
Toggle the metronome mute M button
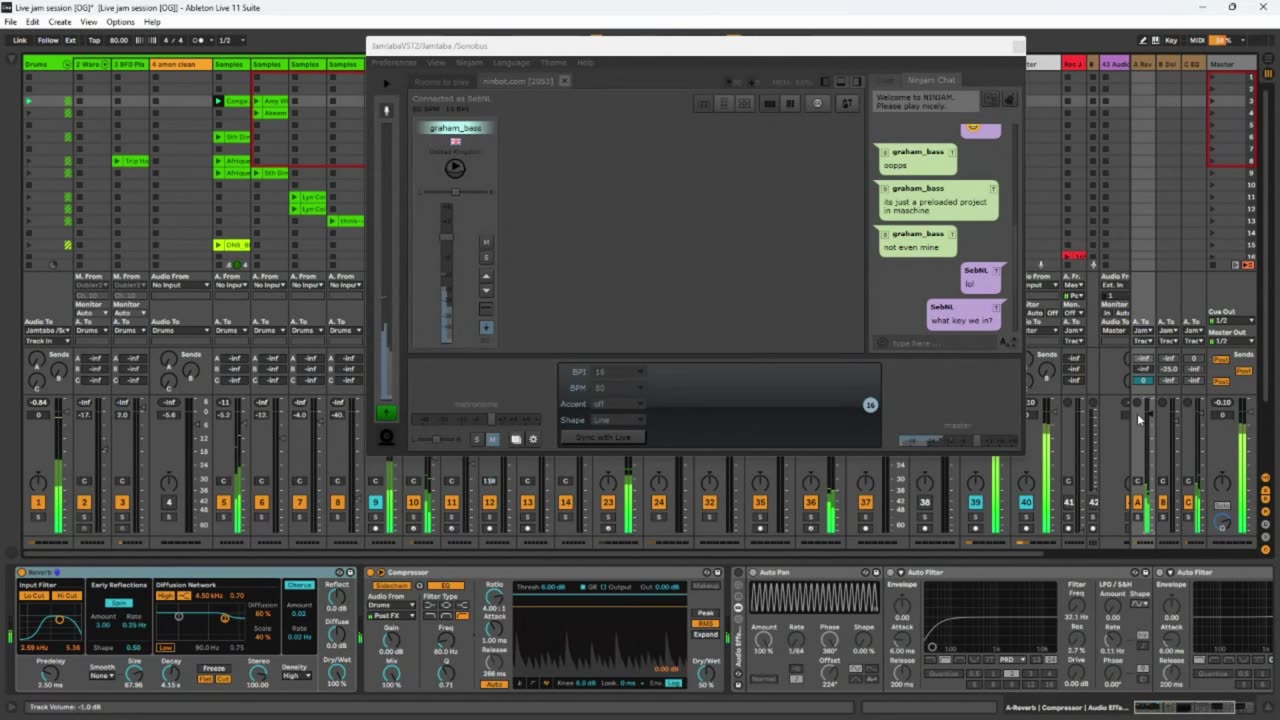492,439
